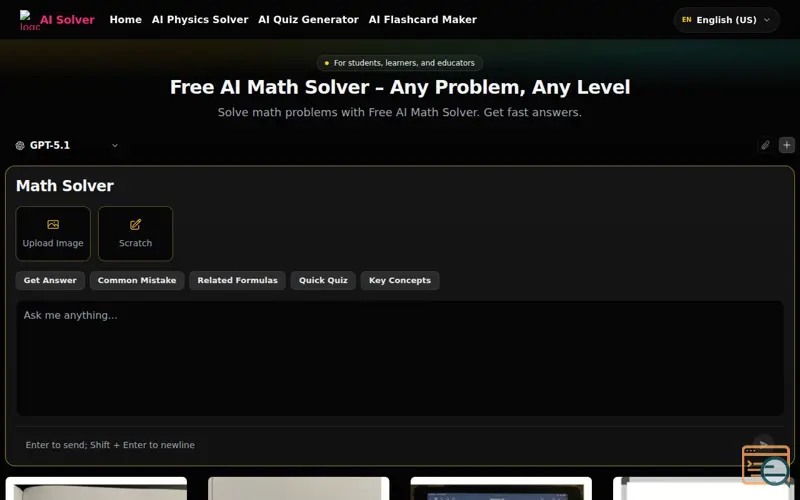
Task: Open the English (US) language dropdown
Action: click(x=726, y=20)
